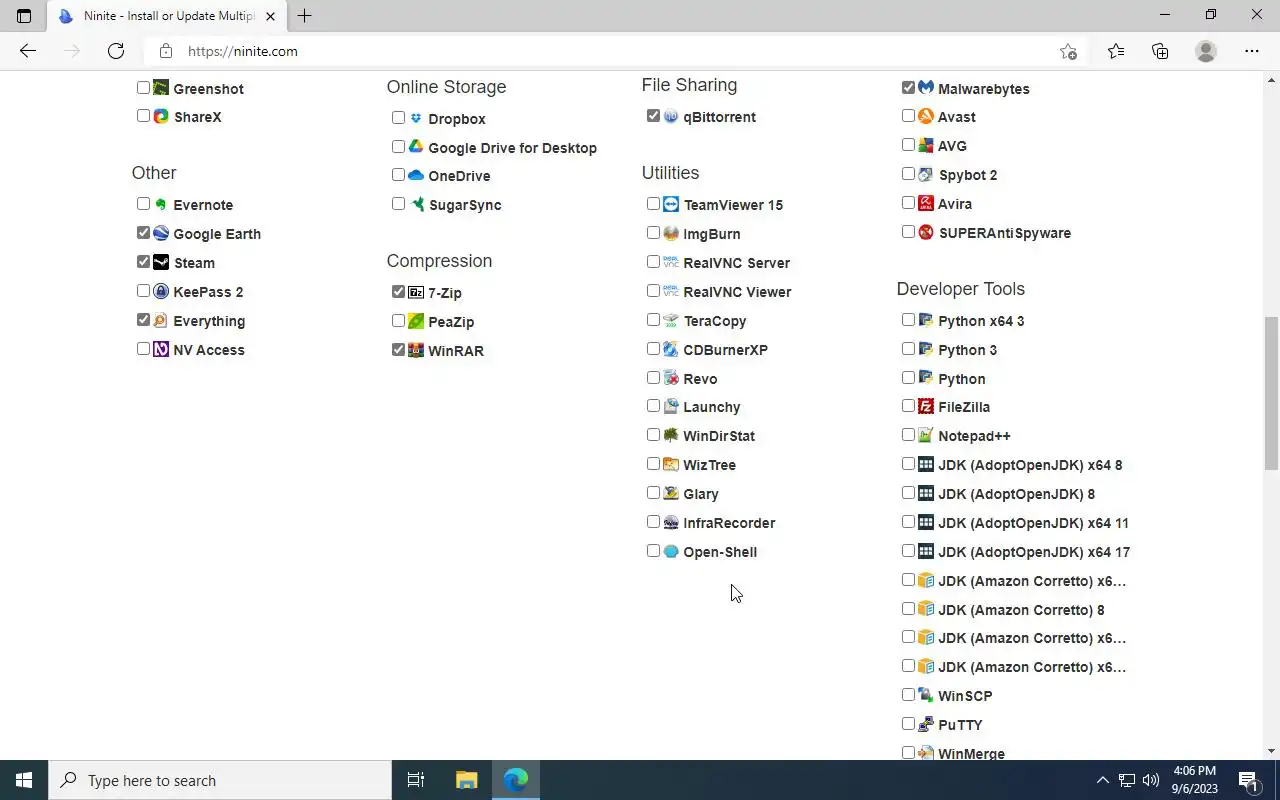
Task: Click the Dropbox icon
Action: (x=416, y=118)
